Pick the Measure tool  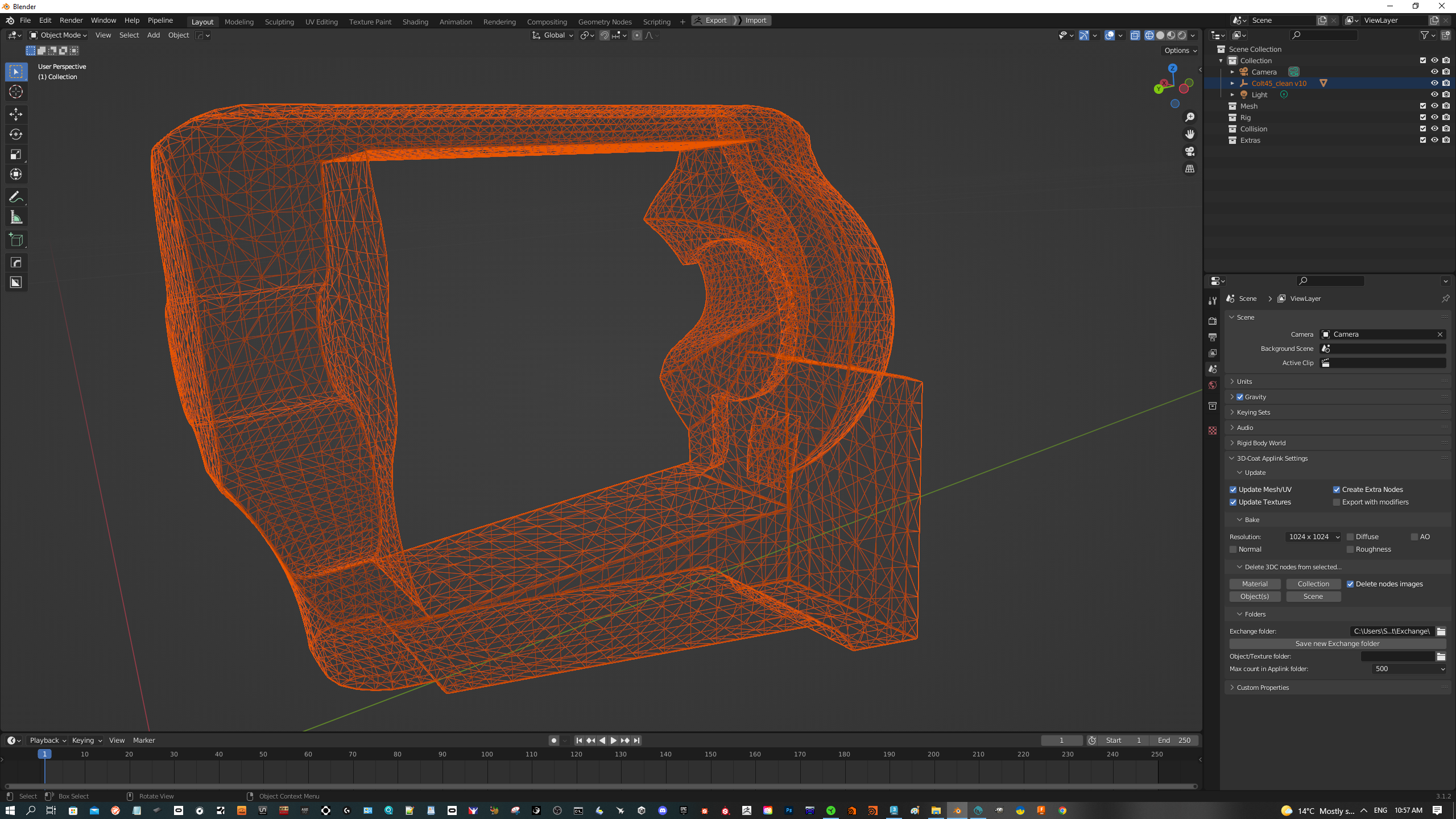[x=16, y=217]
